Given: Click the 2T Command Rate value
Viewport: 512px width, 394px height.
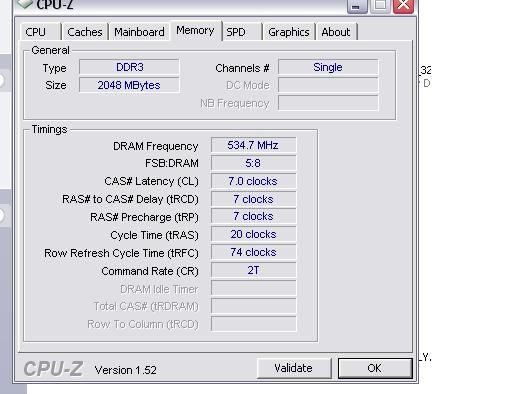Looking at the screenshot, I should [253, 270].
